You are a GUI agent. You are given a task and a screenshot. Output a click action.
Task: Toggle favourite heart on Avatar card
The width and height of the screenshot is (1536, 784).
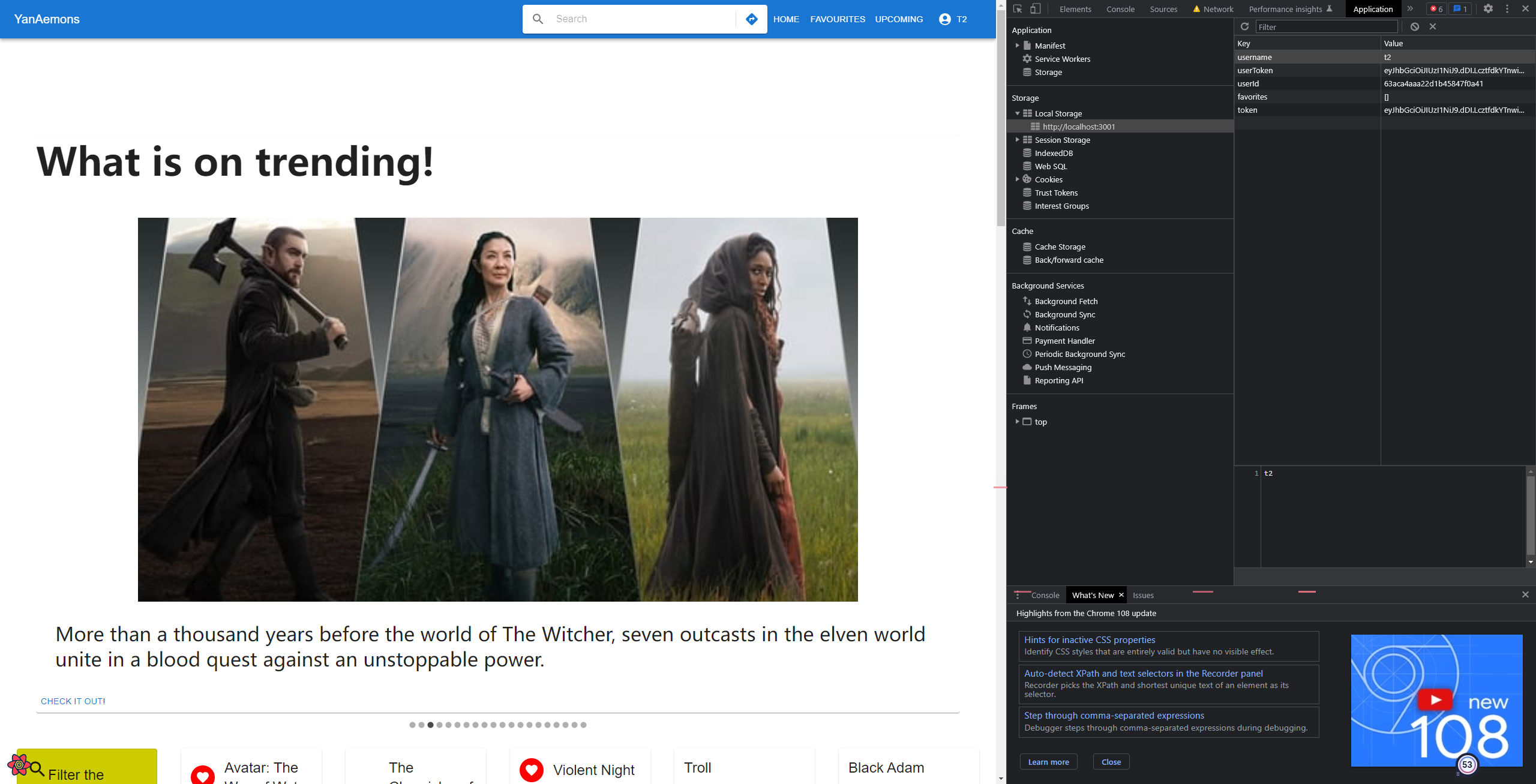pos(203,775)
